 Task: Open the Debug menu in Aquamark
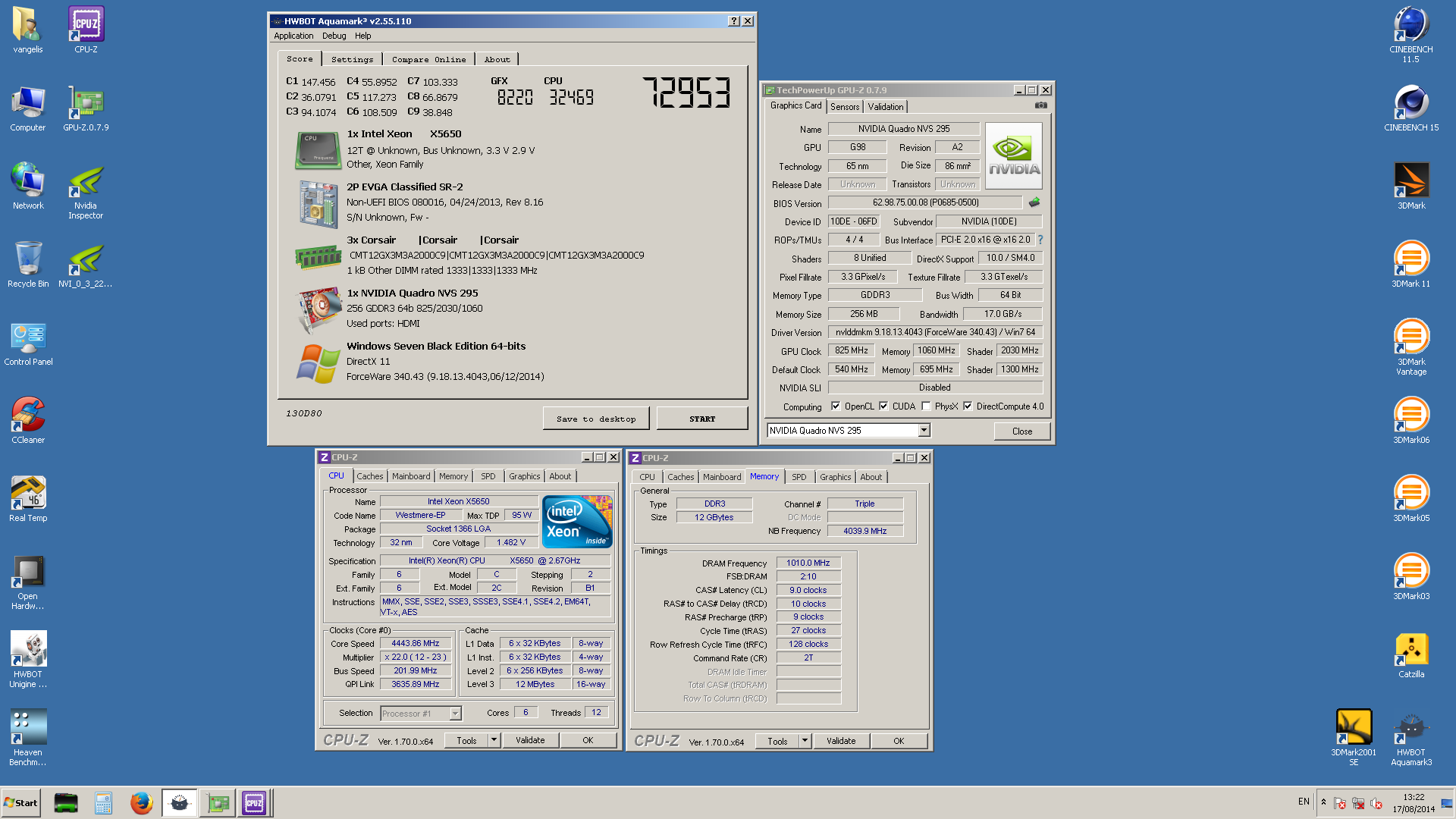(334, 36)
